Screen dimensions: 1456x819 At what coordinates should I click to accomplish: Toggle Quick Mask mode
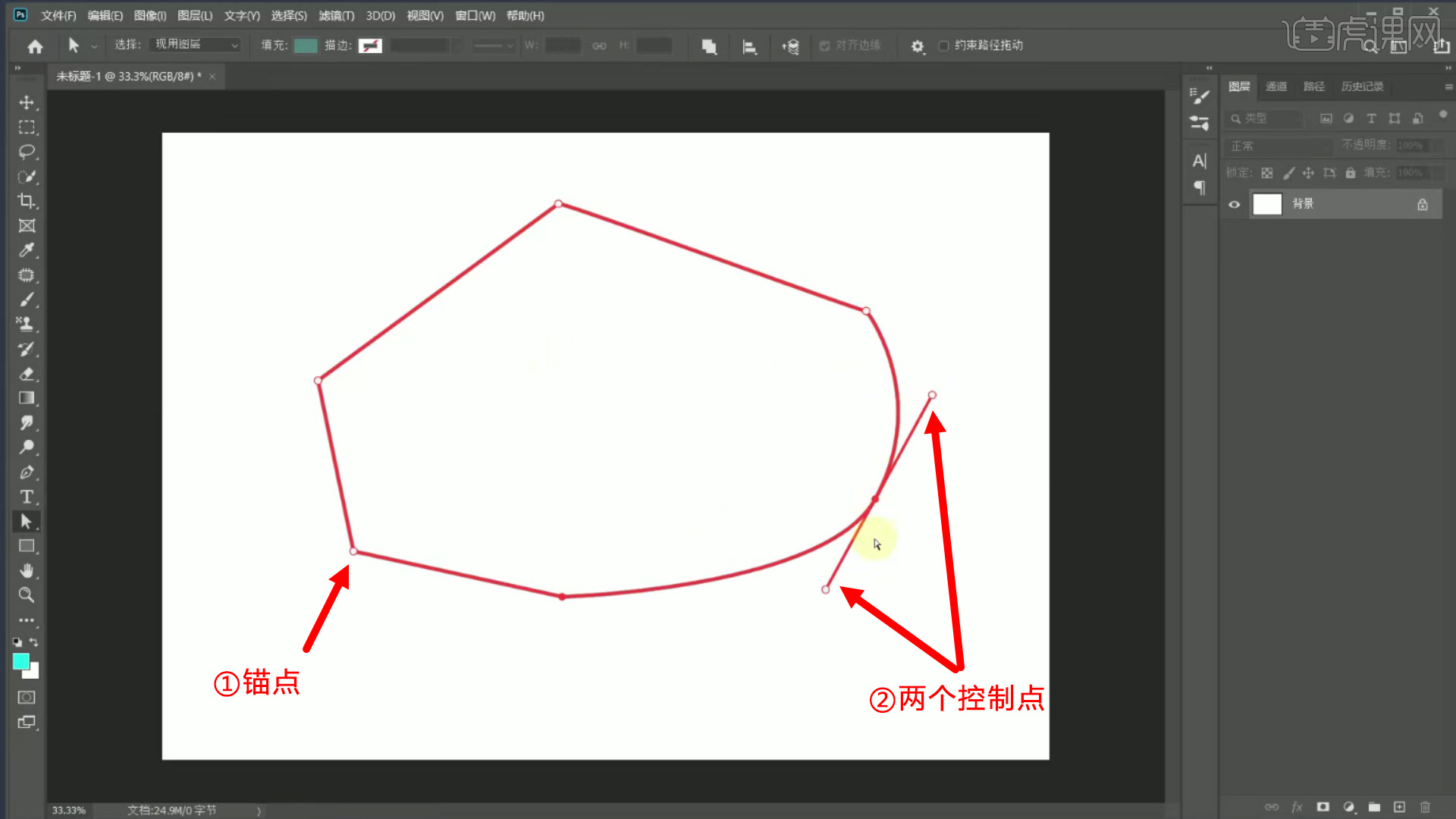coord(27,698)
